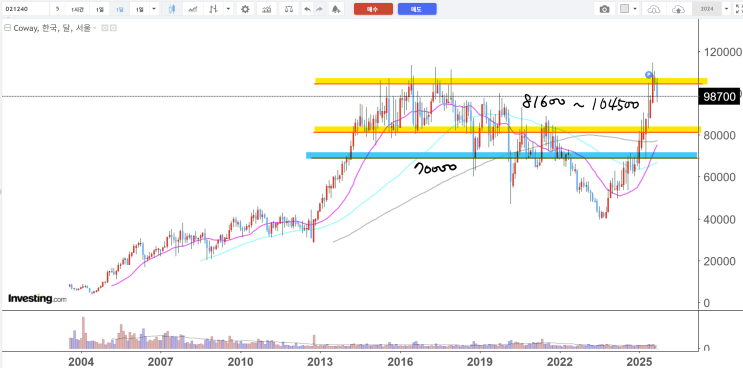This screenshot has height=368, width=743.
Task: Choose the bar chart style icon
Action: pyautogui.click(x=214, y=9)
